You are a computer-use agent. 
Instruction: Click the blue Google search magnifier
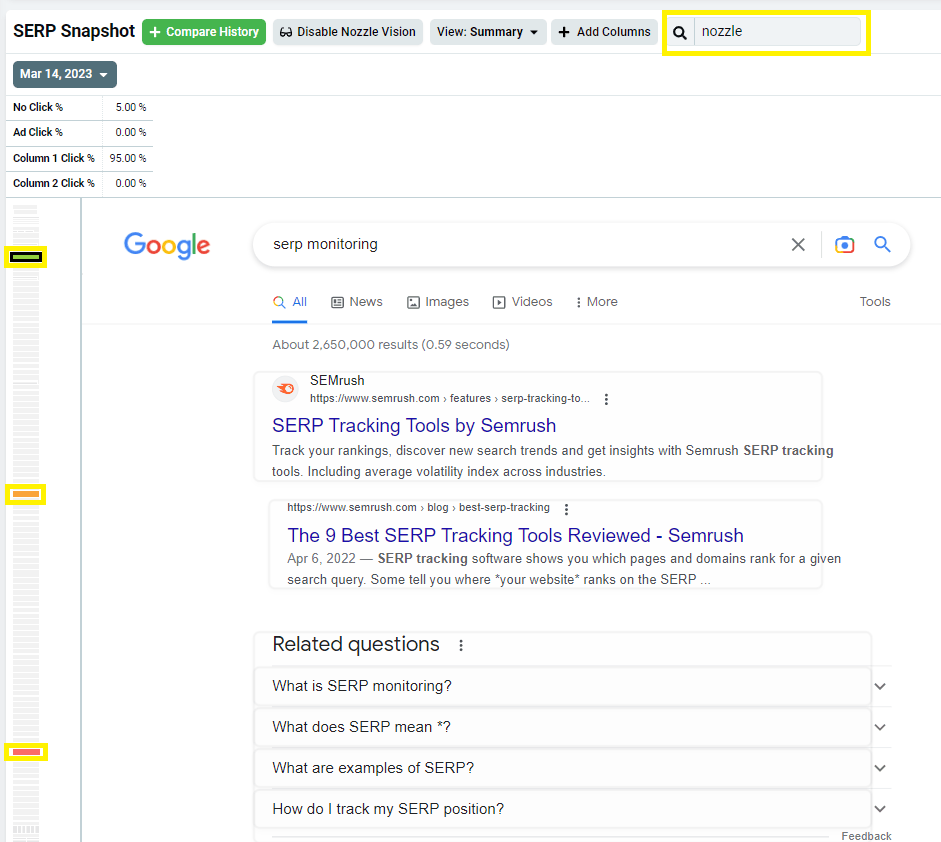882,244
